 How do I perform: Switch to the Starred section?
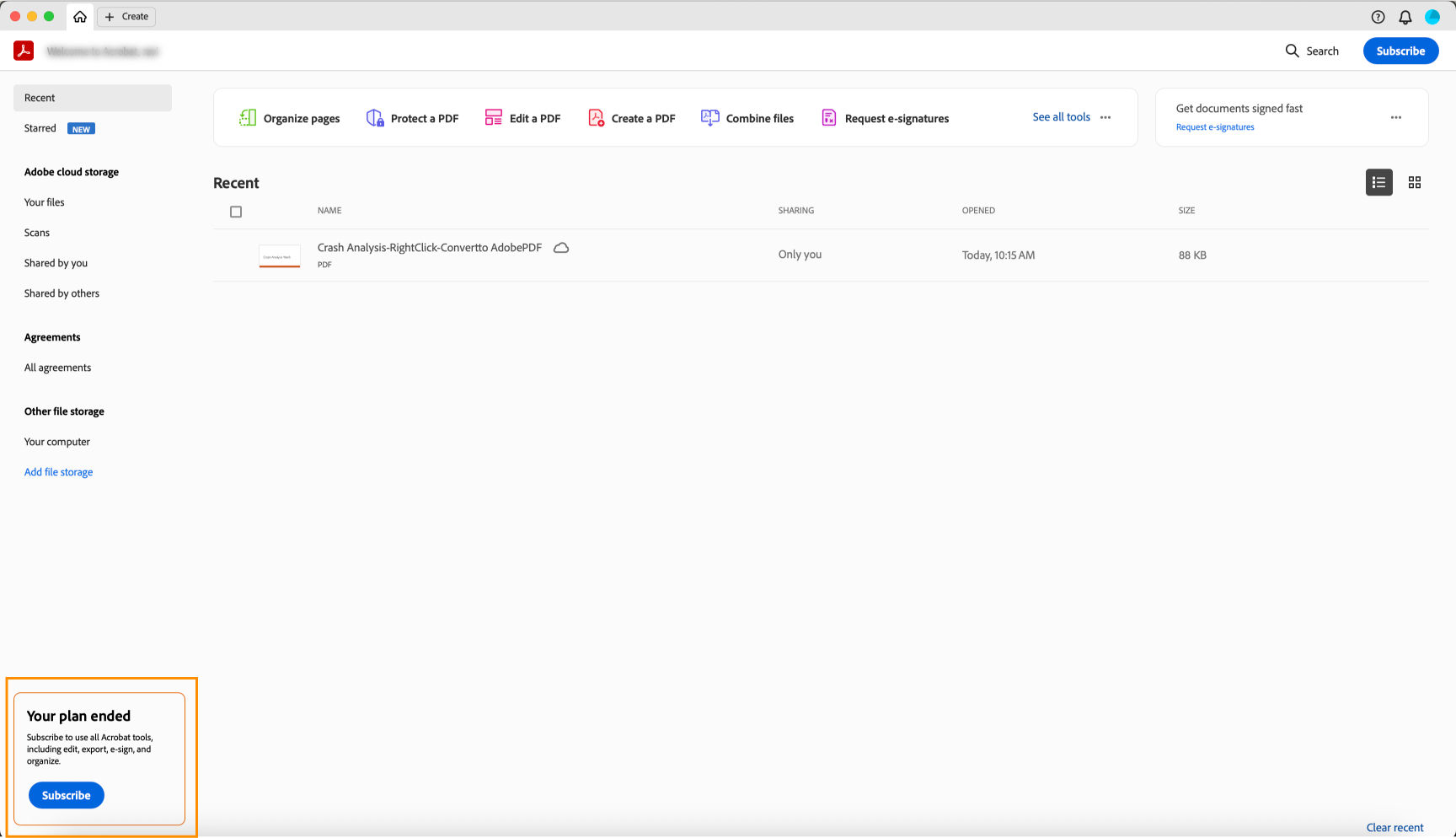[40, 128]
